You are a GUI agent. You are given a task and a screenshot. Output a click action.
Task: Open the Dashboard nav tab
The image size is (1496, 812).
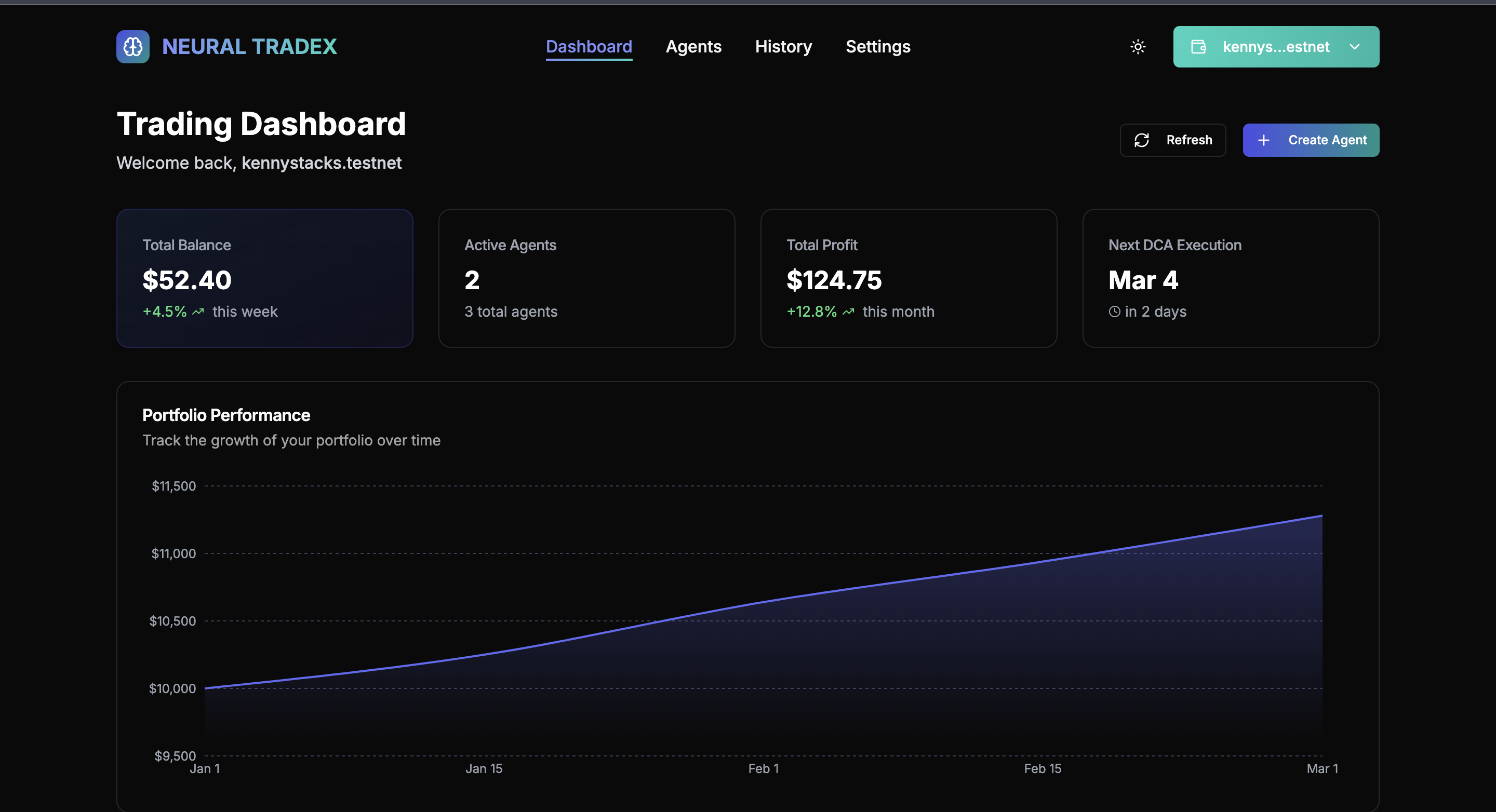click(x=589, y=46)
